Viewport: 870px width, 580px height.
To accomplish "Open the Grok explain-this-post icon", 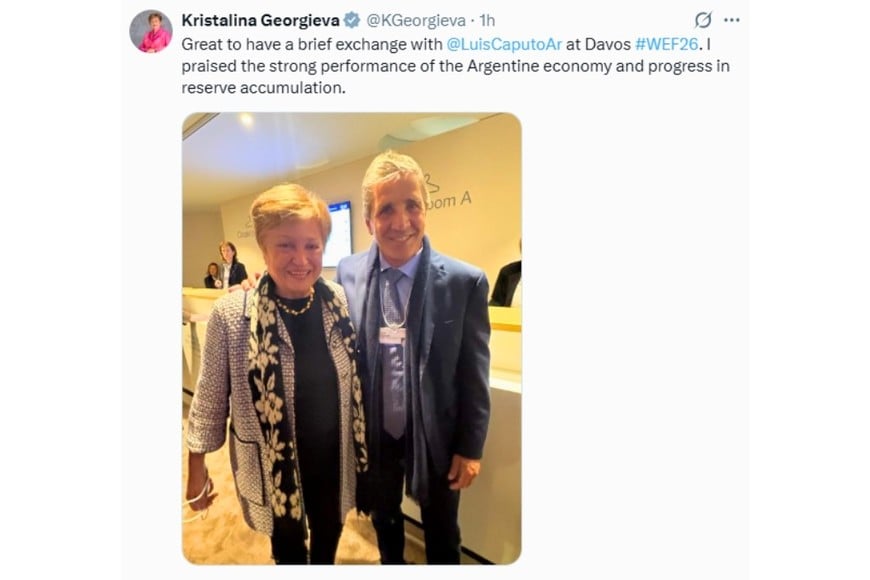I will pos(703,21).
